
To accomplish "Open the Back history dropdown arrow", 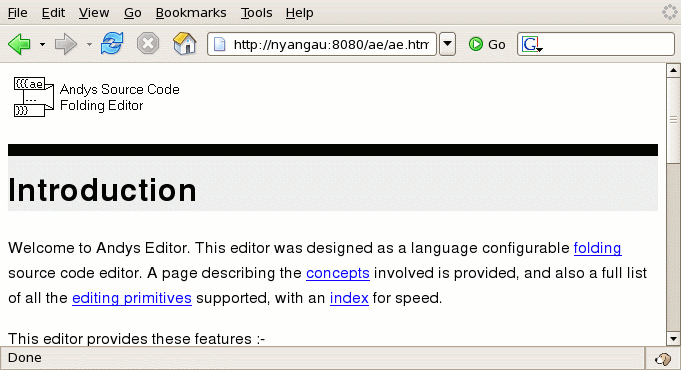I will pyautogui.click(x=42, y=44).
